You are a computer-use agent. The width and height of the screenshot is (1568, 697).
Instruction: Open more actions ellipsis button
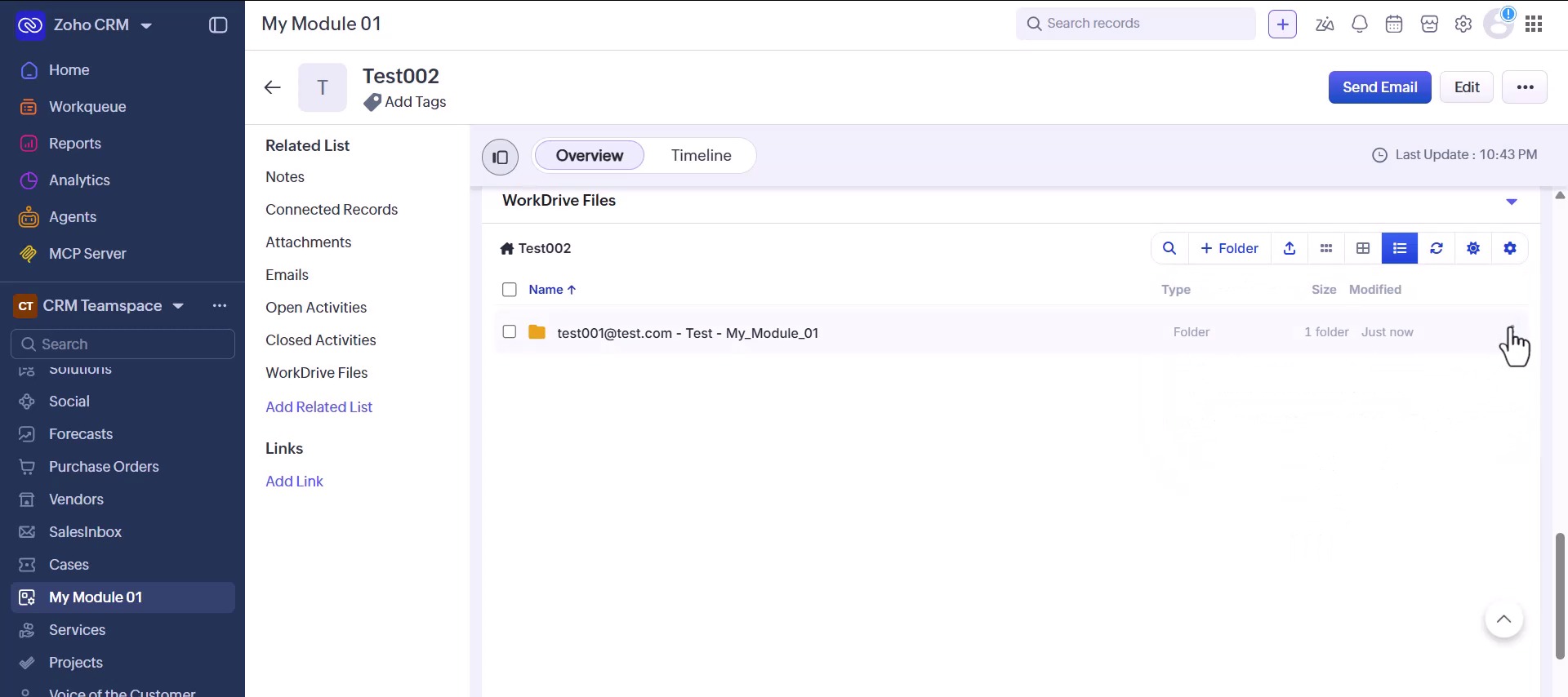point(1525,87)
